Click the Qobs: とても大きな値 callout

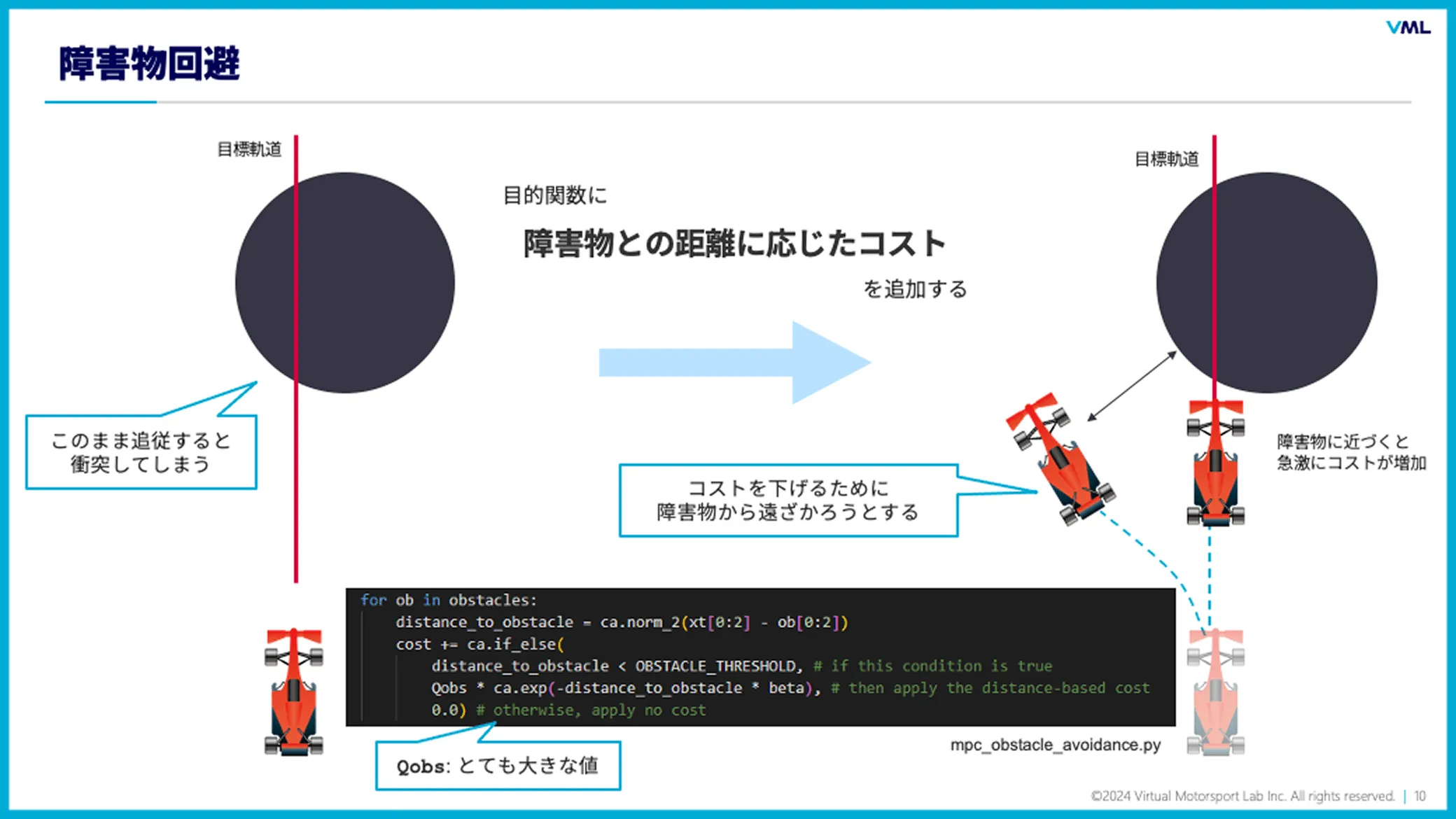click(498, 766)
